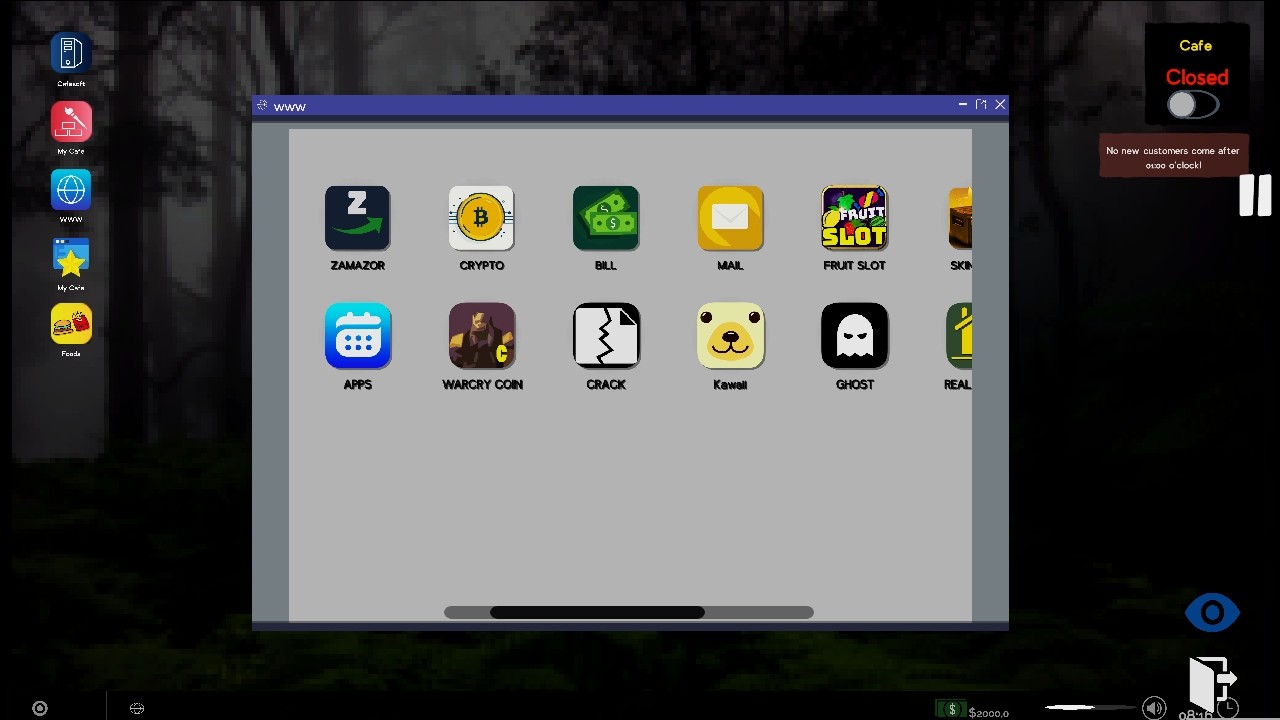Screen dimensions: 1280x720
Task: Click the speaker icon to mute
Action: (1154, 708)
